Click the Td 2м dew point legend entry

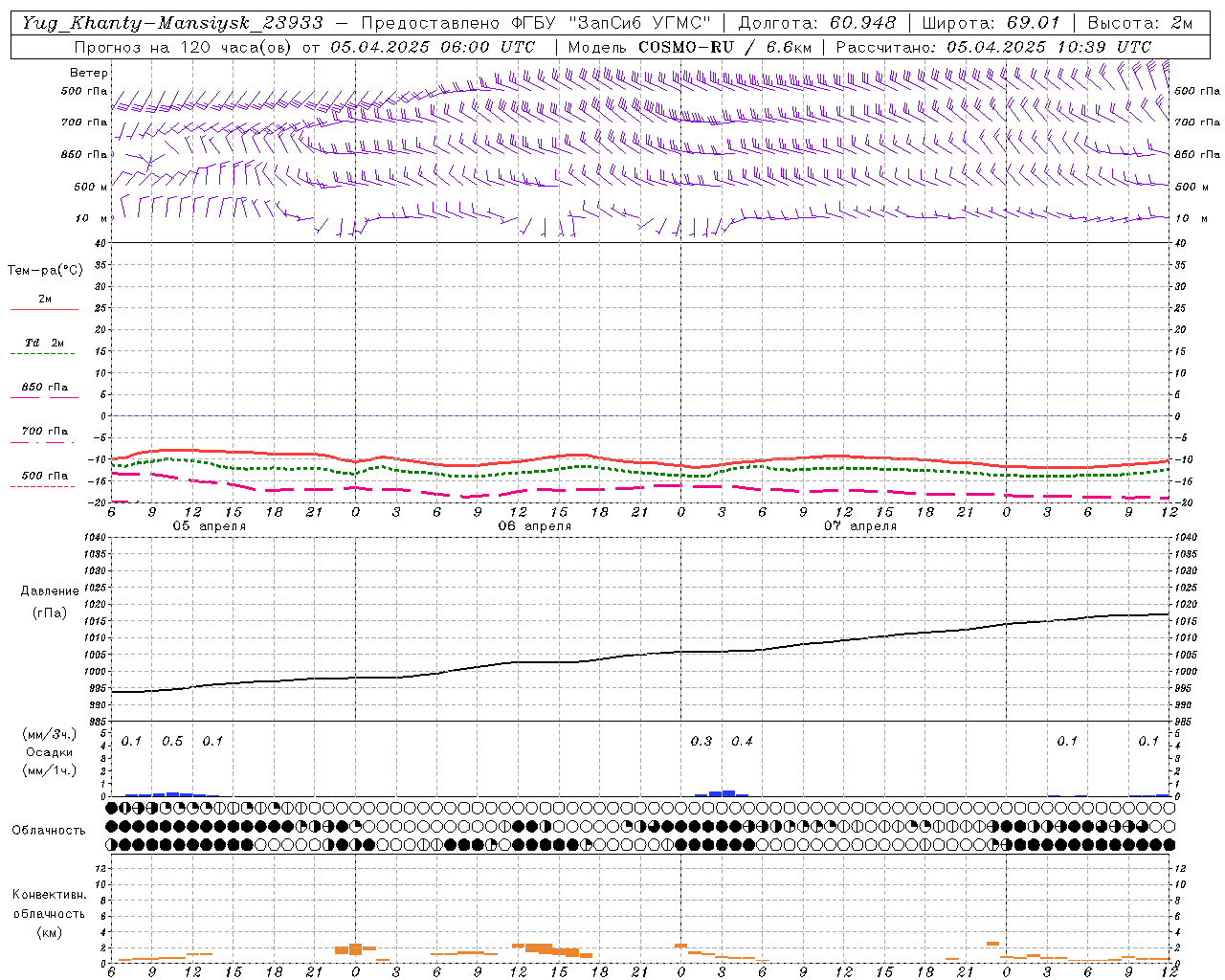click(x=44, y=343)
